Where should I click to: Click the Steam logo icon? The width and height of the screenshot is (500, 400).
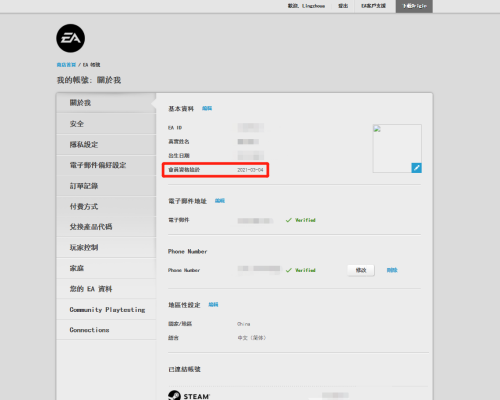[x=174, y=396]
